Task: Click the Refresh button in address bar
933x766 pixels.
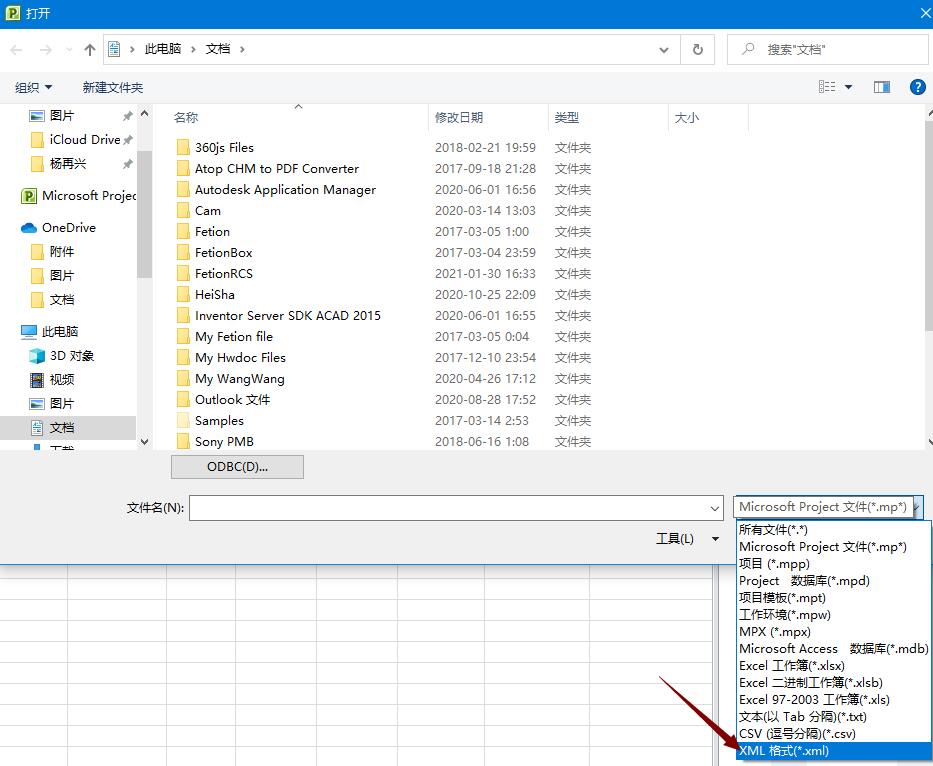Action: tap(697, 49)
